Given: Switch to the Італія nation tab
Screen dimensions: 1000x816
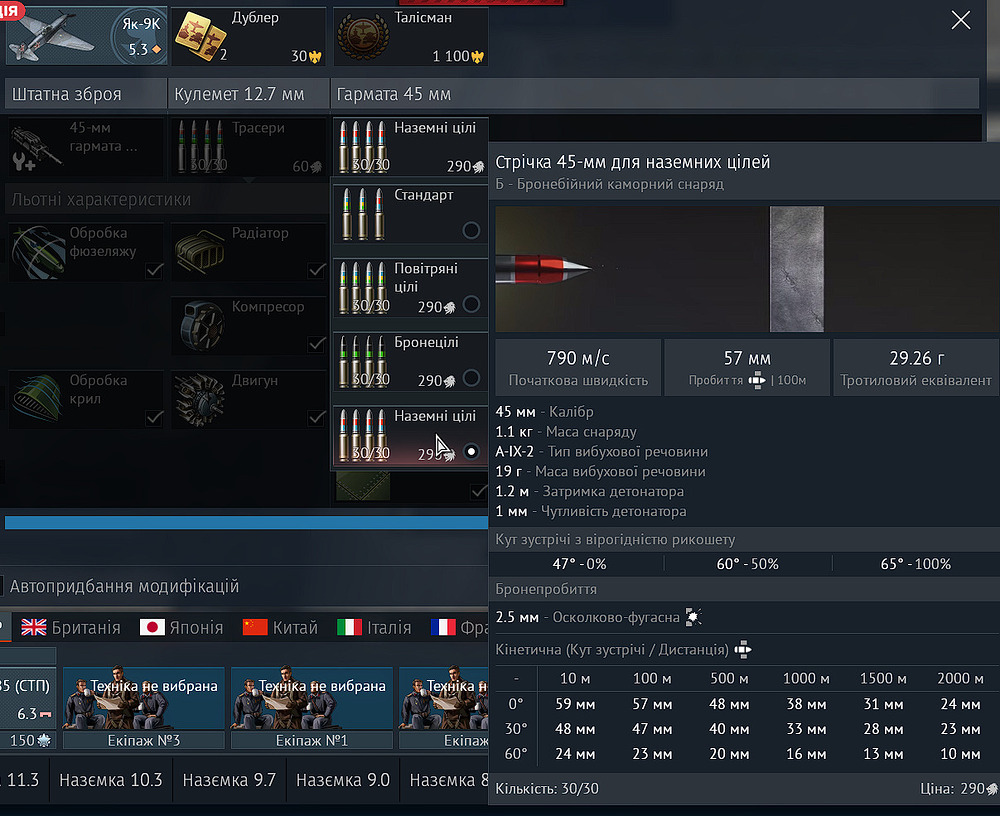Looking at the screenshot, I should tap(374, 628).
